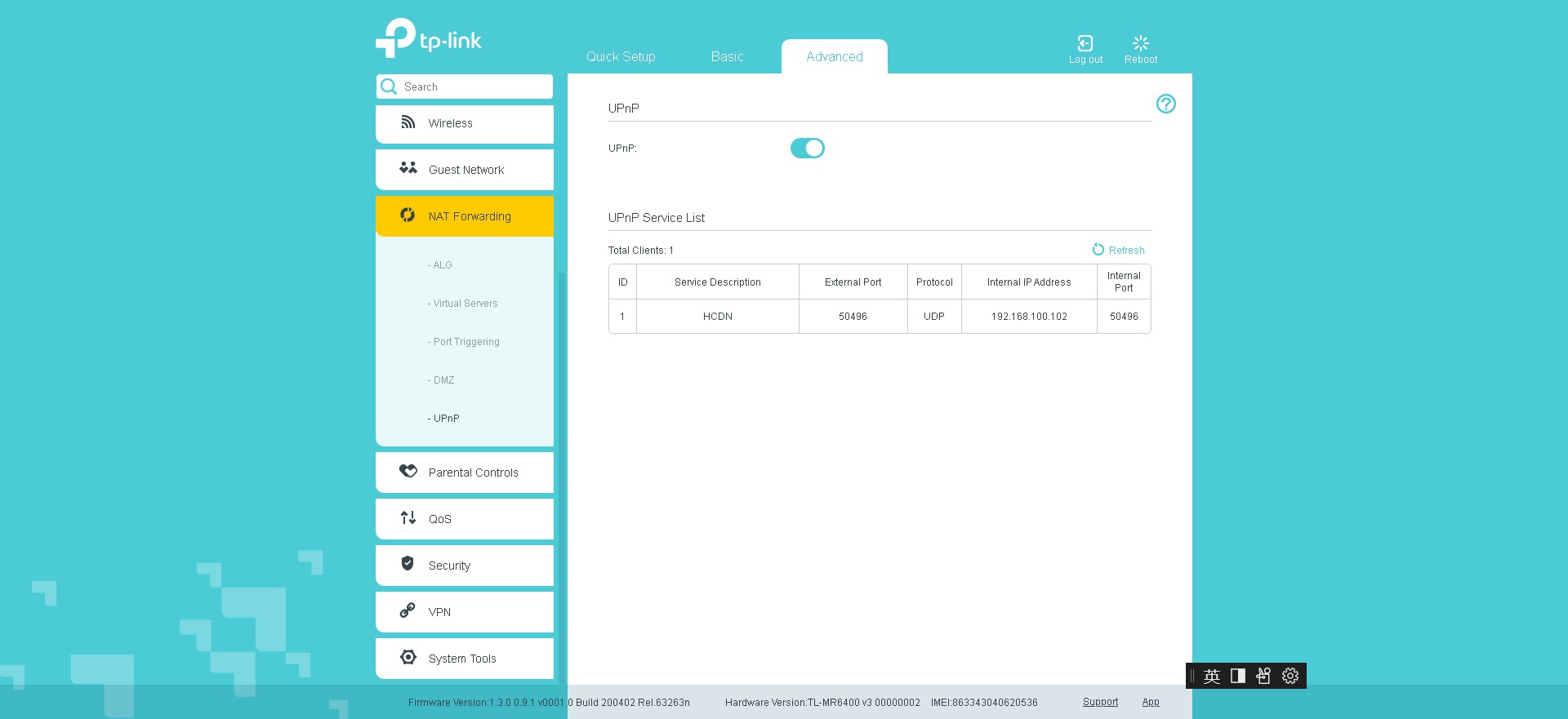The image size is (1568, 719).
Task: Click the Firmware Version text
Action: pyautogui.click(x=549, y=703)
